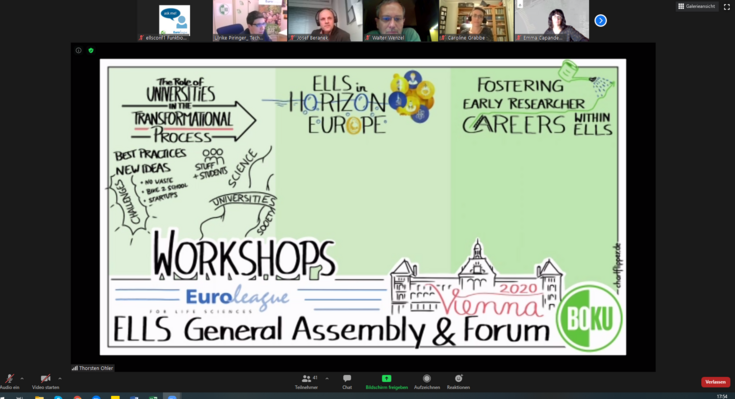This screenshot has height=399, width=735.
Task: Expand the arrow next to Teilnehmer
Action: (327, 378)
